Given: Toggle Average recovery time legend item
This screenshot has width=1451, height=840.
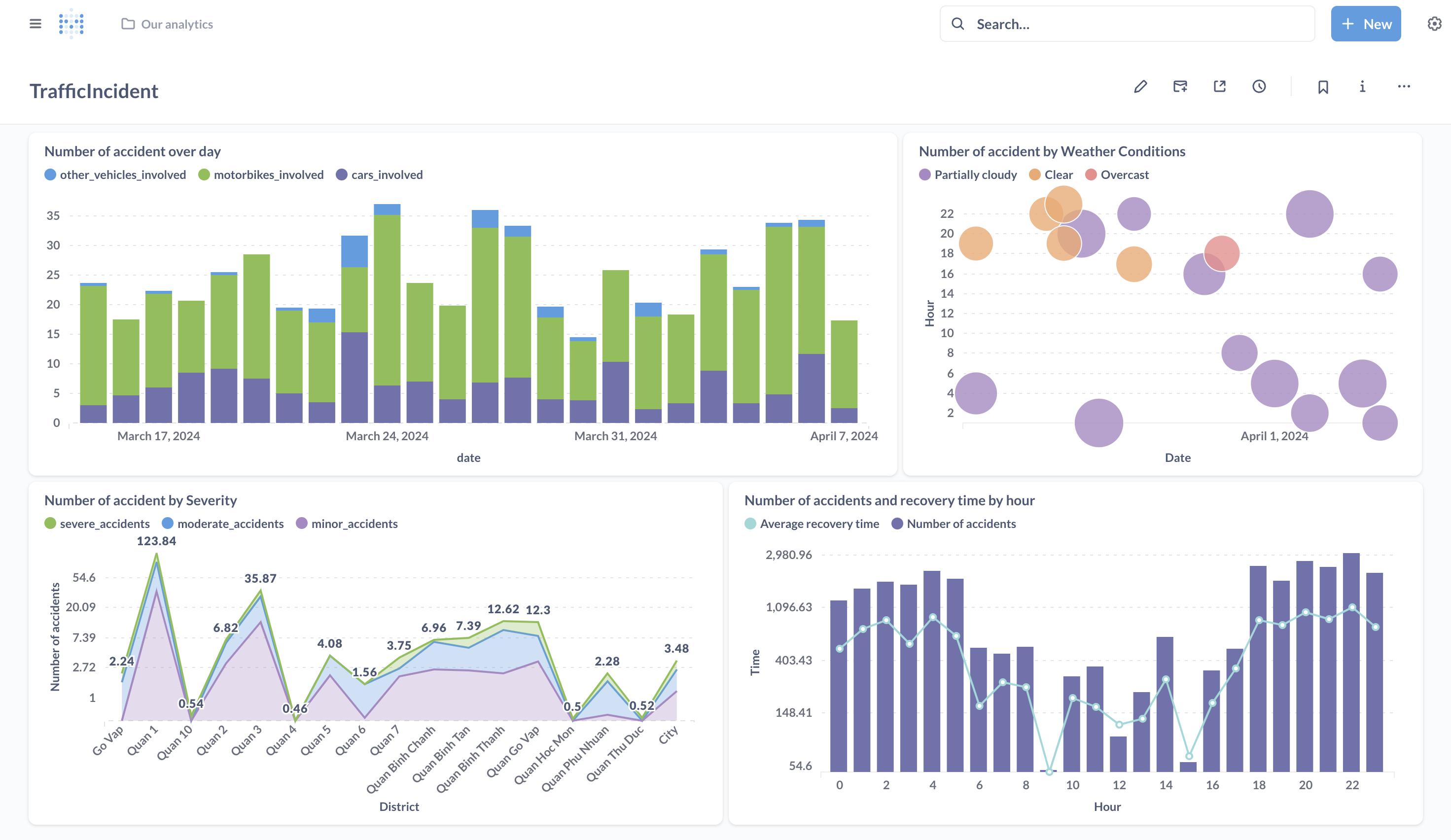Looking at the screenshot, I should pyautogui.click(x=812, y=524).
